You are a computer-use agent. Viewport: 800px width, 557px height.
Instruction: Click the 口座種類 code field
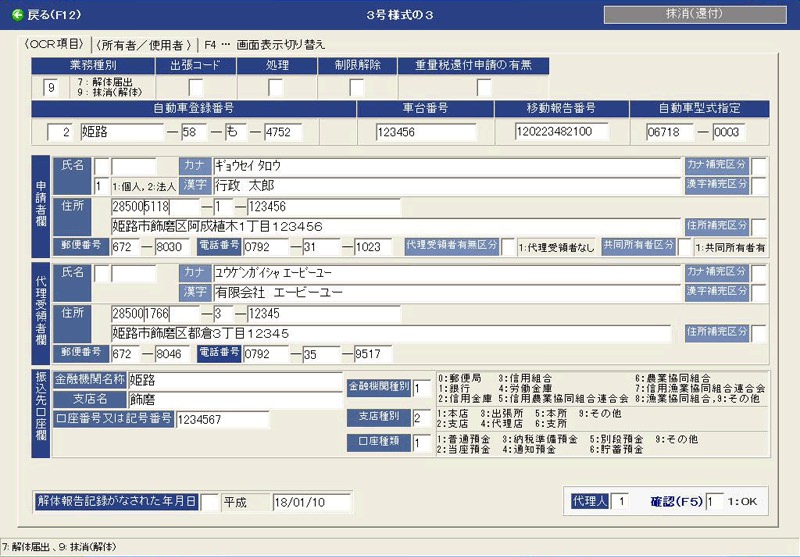point(421,443)
